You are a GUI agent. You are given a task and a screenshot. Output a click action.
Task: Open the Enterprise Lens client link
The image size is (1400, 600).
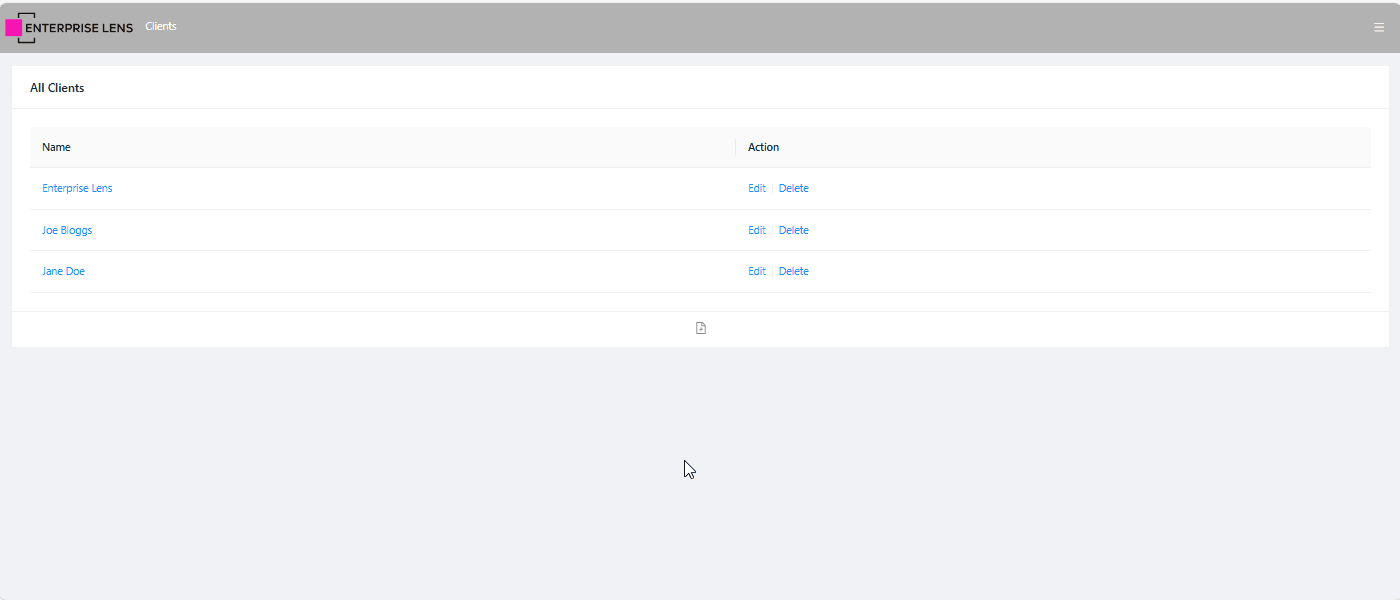[x=77, y=188]
